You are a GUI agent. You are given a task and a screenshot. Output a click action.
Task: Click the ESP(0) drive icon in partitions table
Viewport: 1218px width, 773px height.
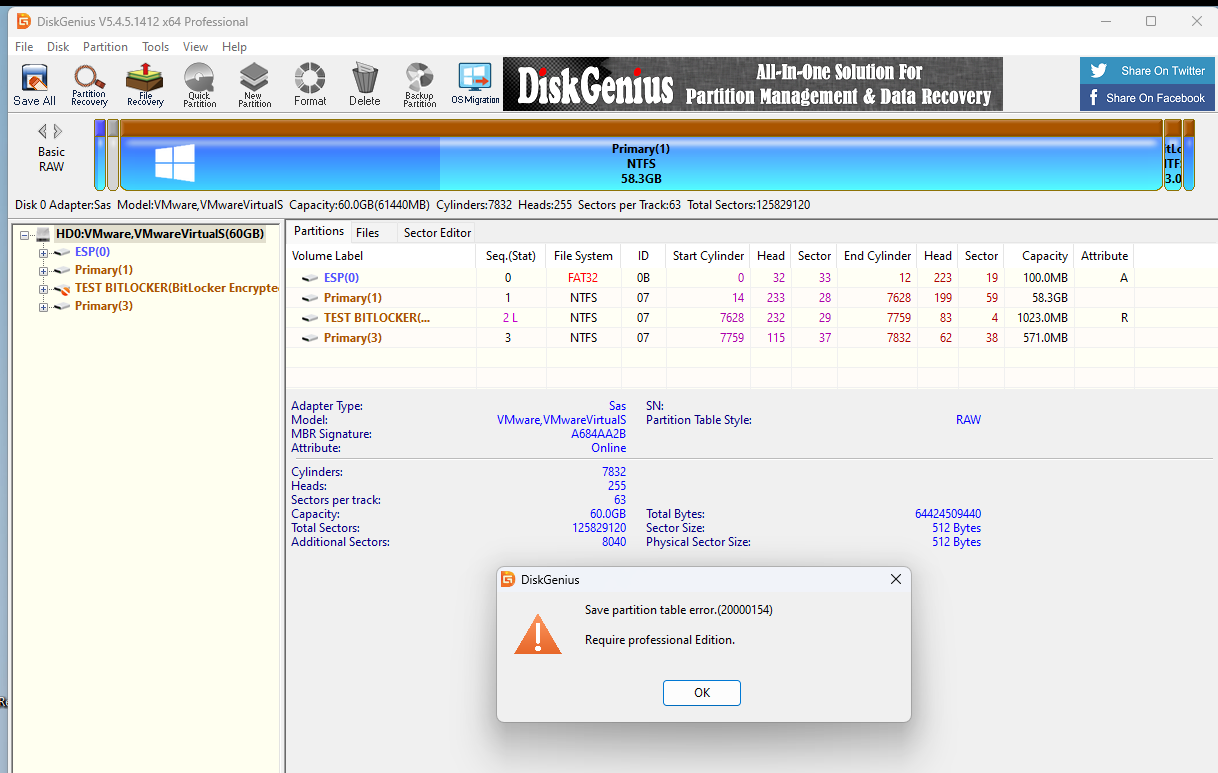click(310, 278)
